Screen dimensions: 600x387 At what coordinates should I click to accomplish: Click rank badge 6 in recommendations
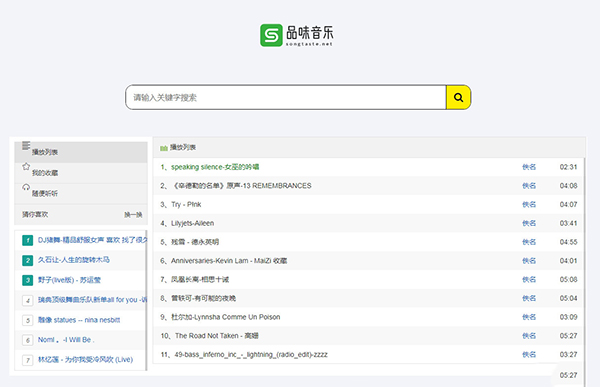28,340
